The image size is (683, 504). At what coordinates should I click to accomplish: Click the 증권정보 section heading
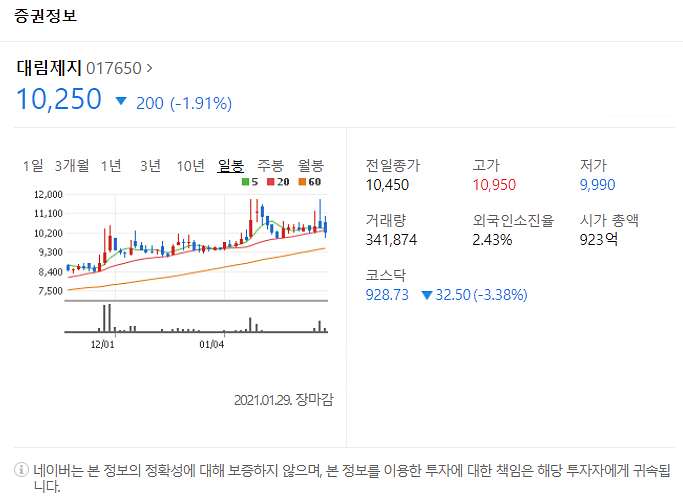coord(45,16)
